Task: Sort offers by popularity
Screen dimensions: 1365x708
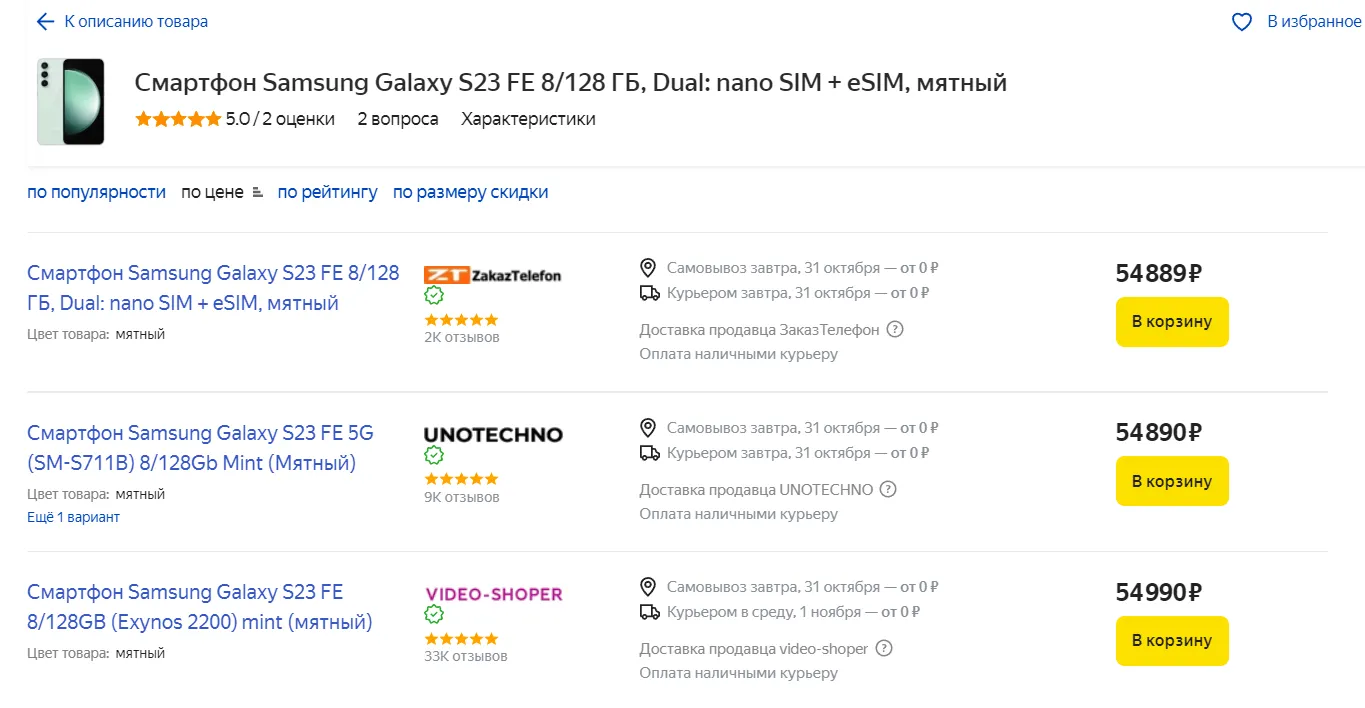Action: tap(96, 192)
